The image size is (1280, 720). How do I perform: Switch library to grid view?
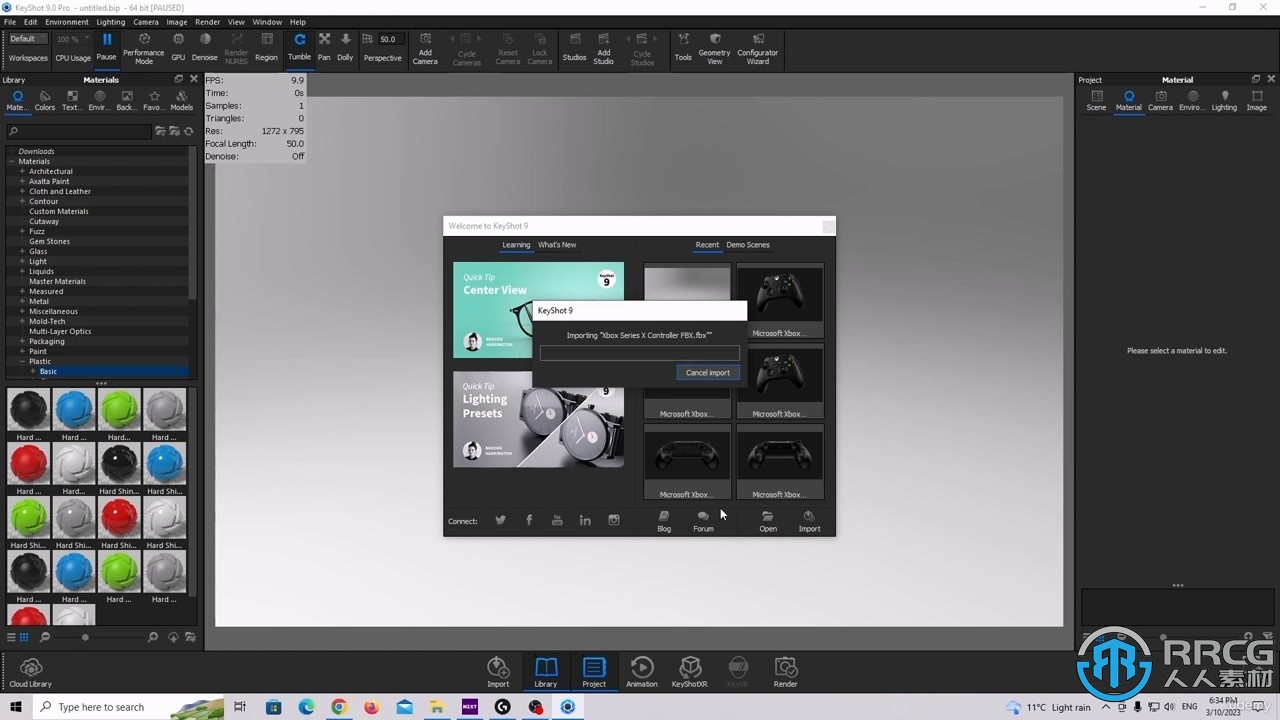[x=24, y=637]
